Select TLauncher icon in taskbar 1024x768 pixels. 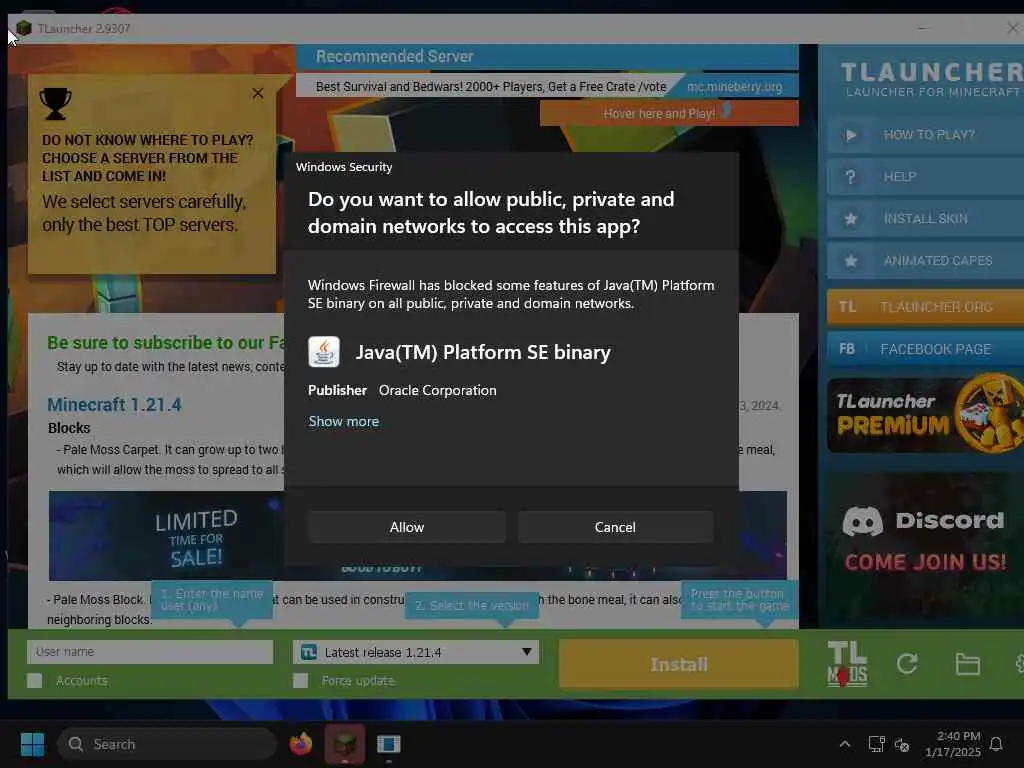[345, 744]
